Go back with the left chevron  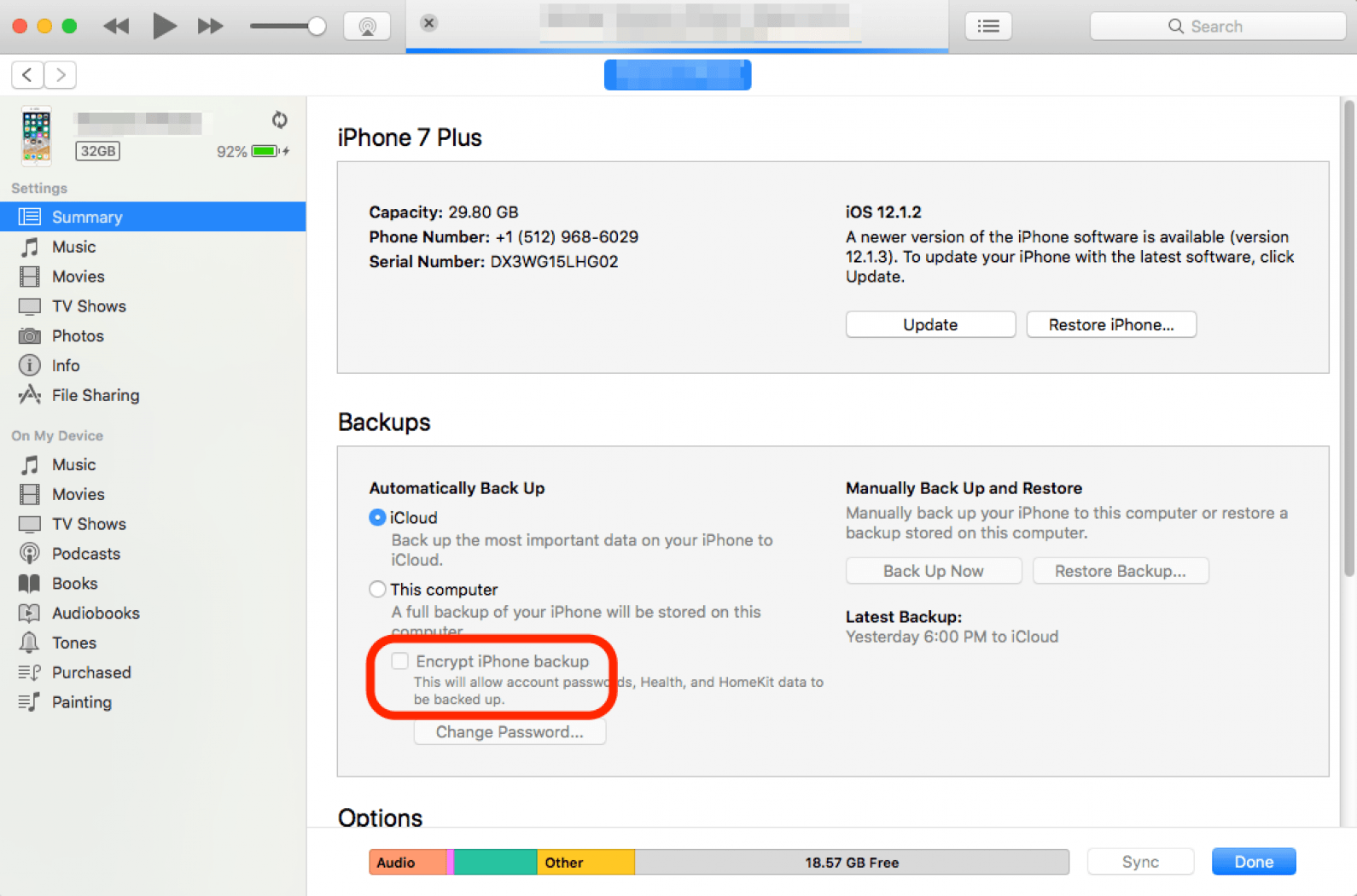tap(27, 75)
